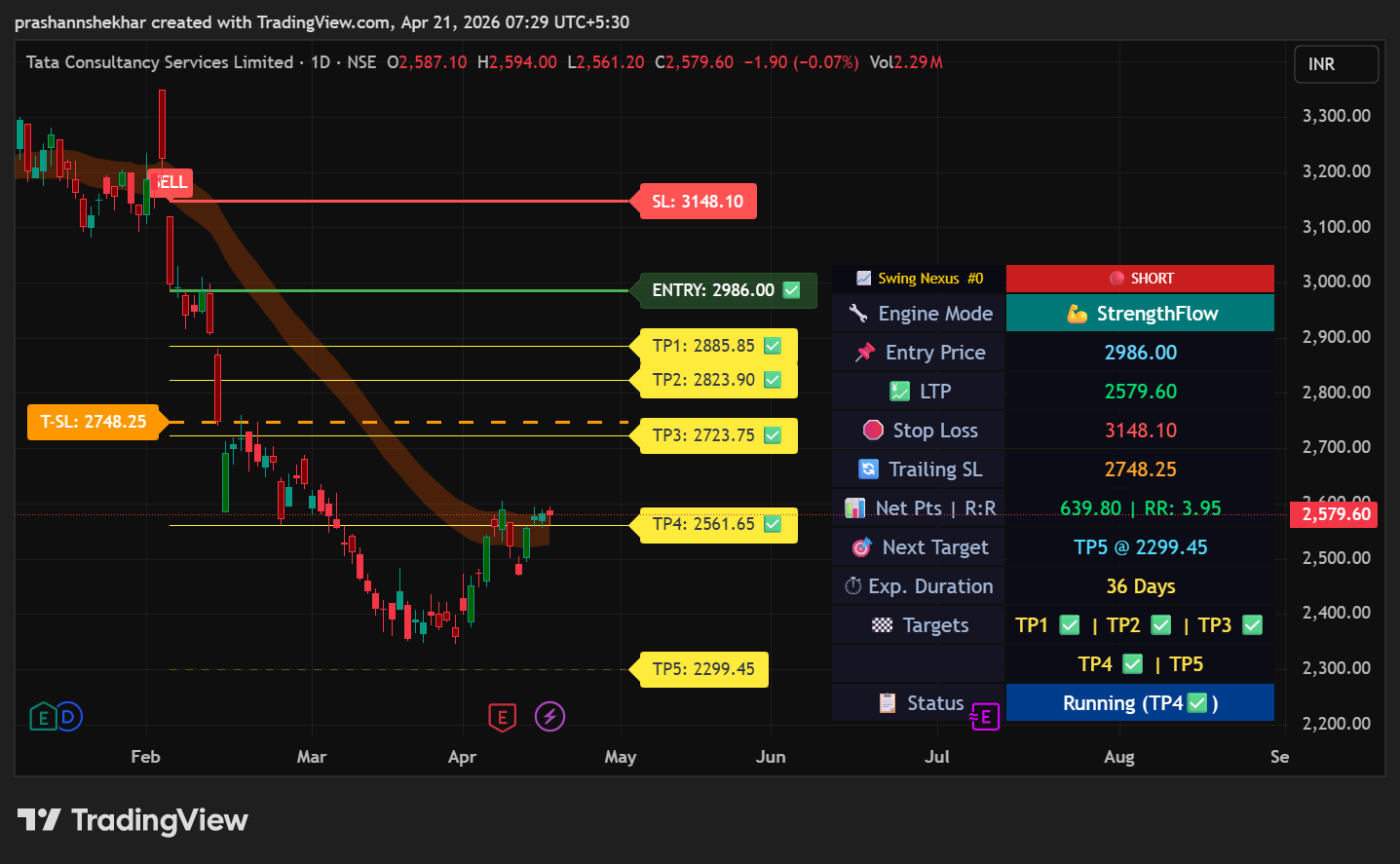The image size is (1400, 864).
Task: Click the red stop sign Stop Loss icon
Action: (873, 430)
